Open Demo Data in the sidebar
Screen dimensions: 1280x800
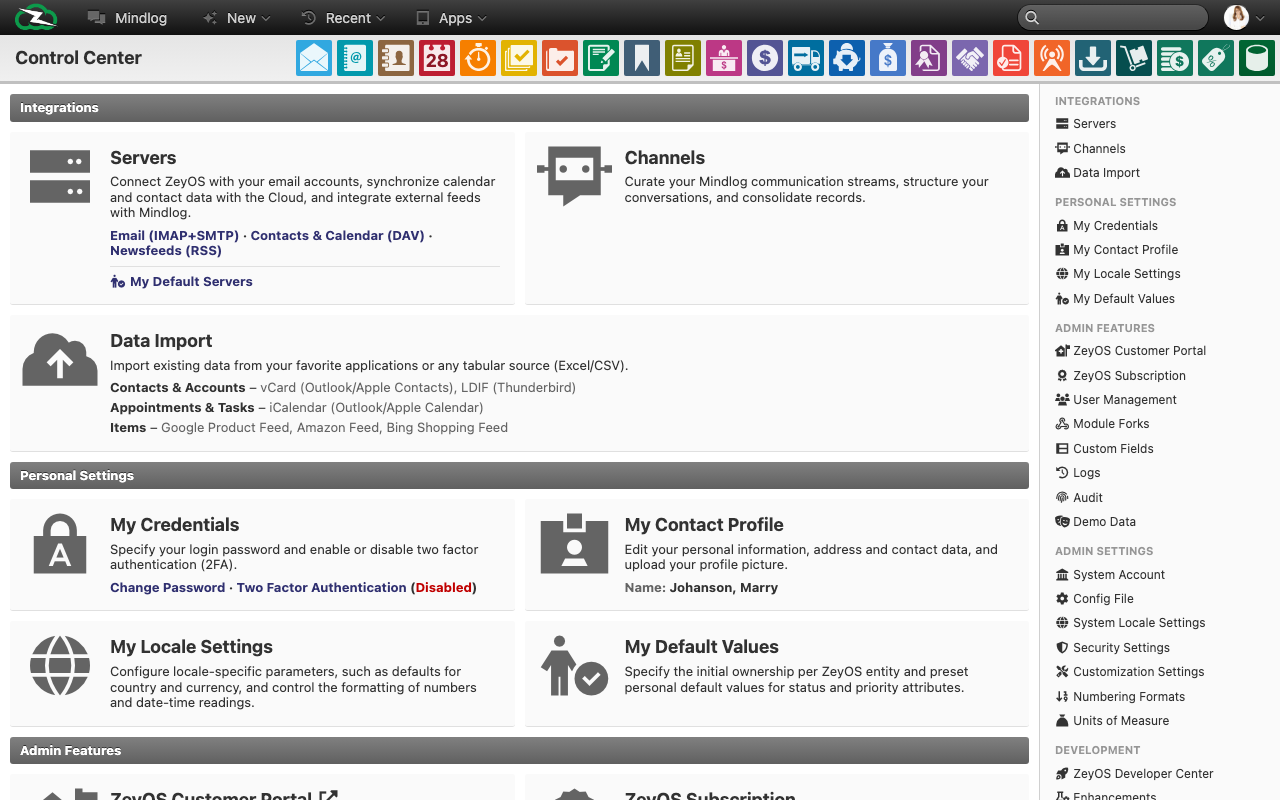point(1096,522)
